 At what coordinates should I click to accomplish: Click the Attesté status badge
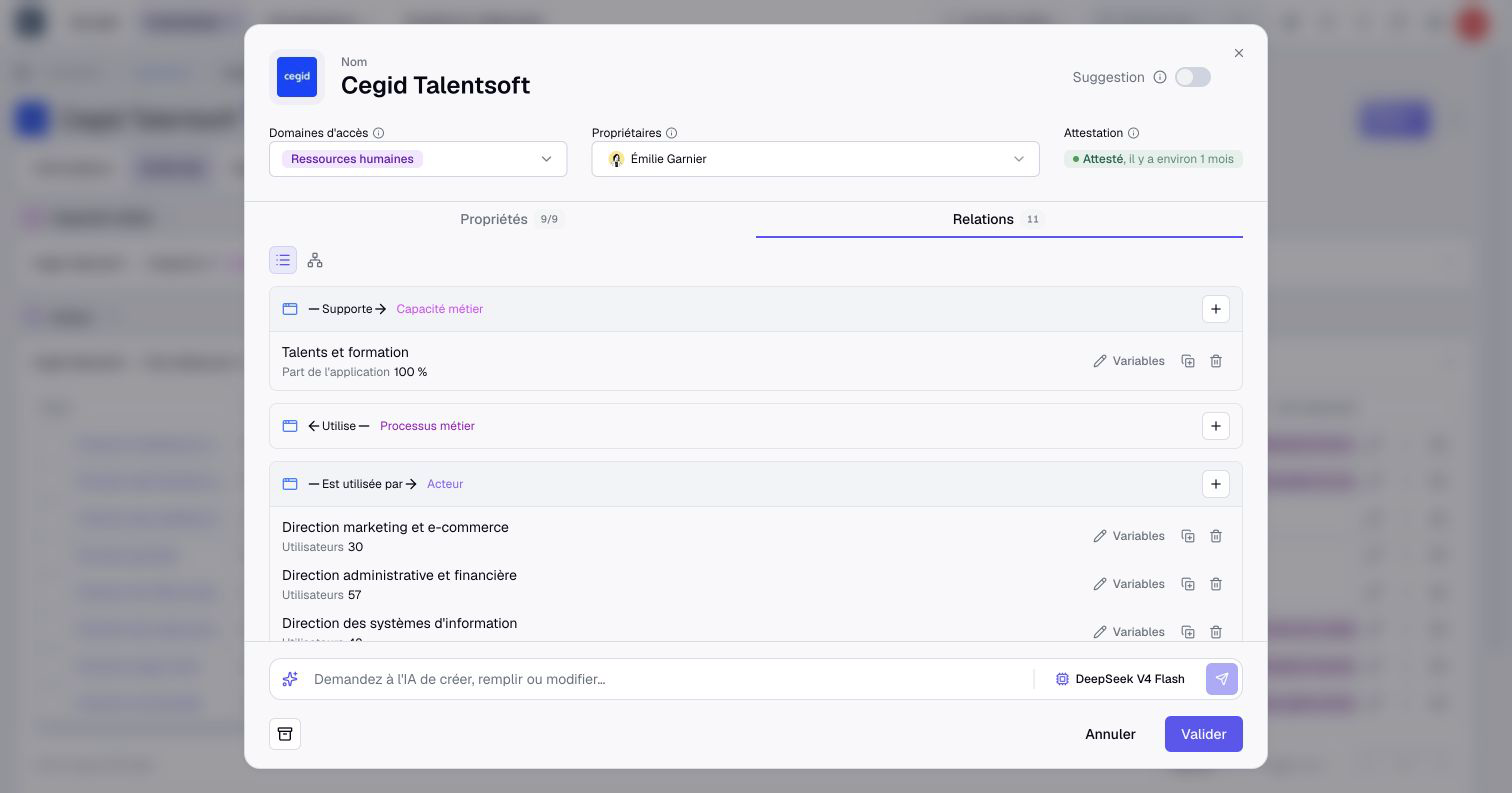[1153, 159]
